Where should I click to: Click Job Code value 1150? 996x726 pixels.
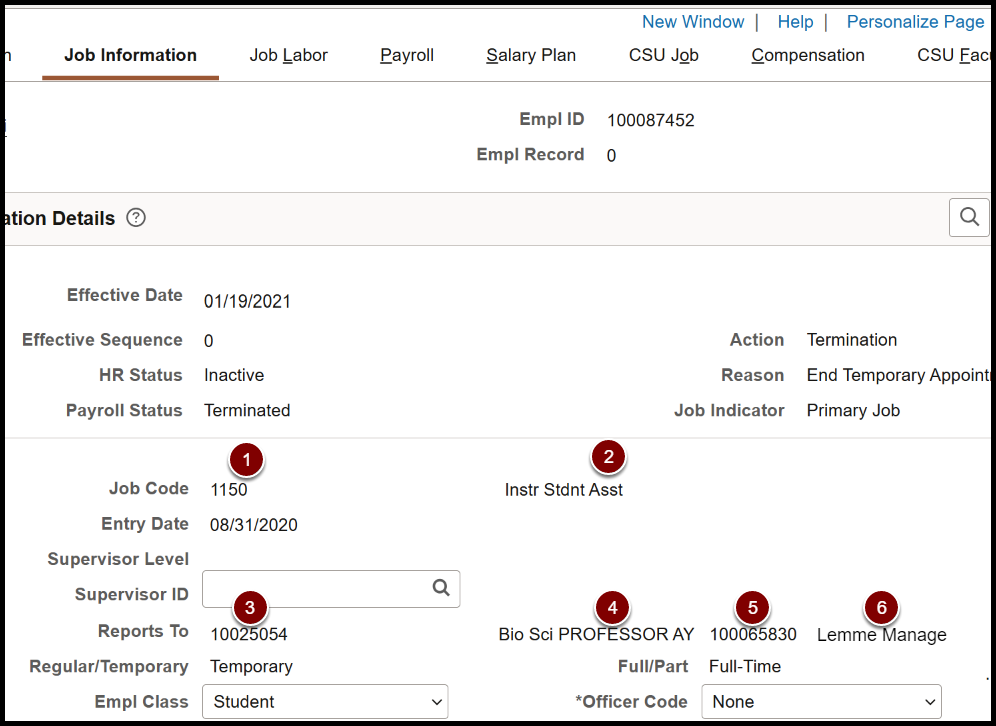[x=229, y=490]
